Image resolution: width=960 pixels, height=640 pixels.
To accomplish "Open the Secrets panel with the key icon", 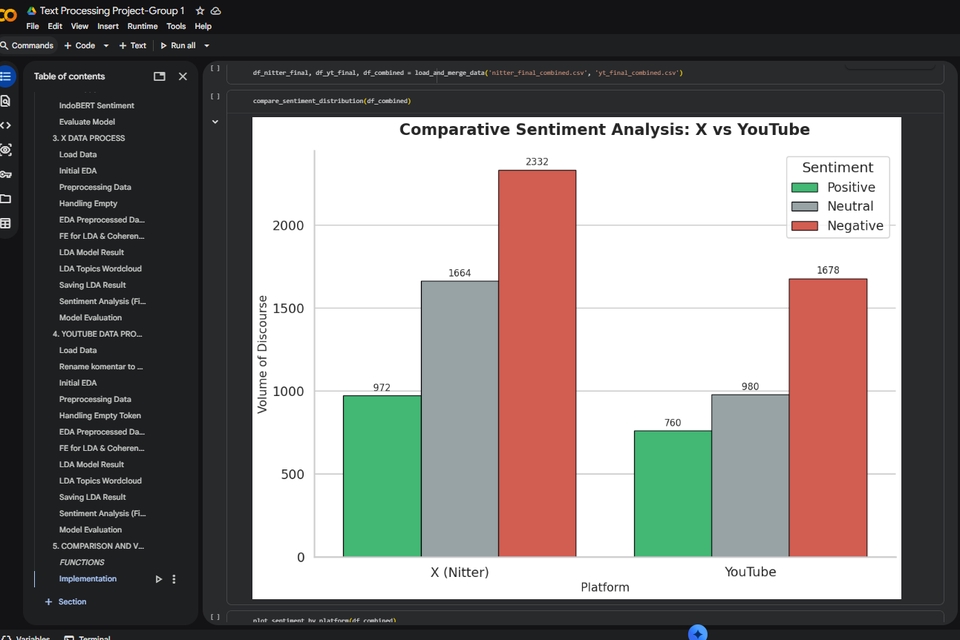I will (x=8, y=174).
